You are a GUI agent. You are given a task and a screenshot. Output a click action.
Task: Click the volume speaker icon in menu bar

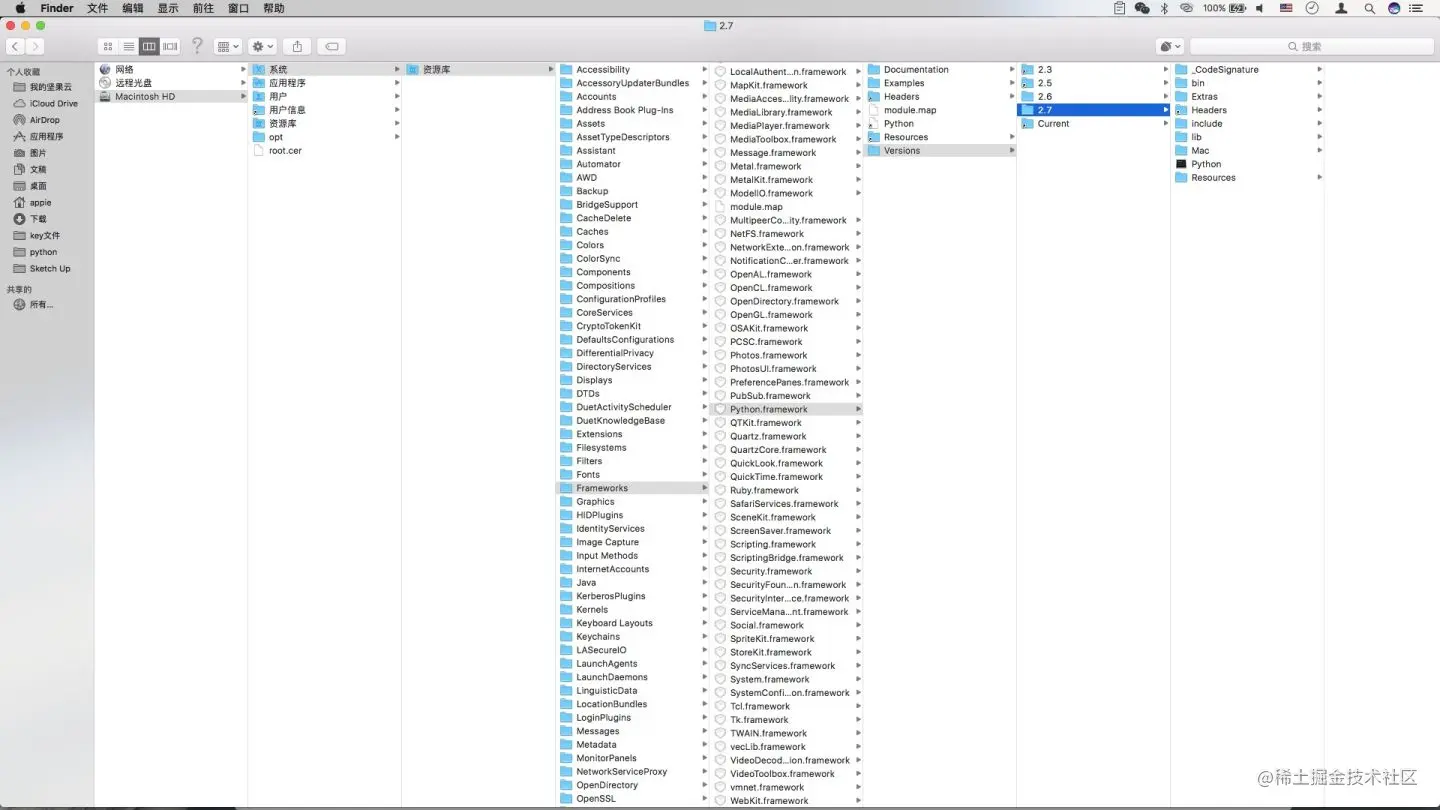(x=1260, y=8)
